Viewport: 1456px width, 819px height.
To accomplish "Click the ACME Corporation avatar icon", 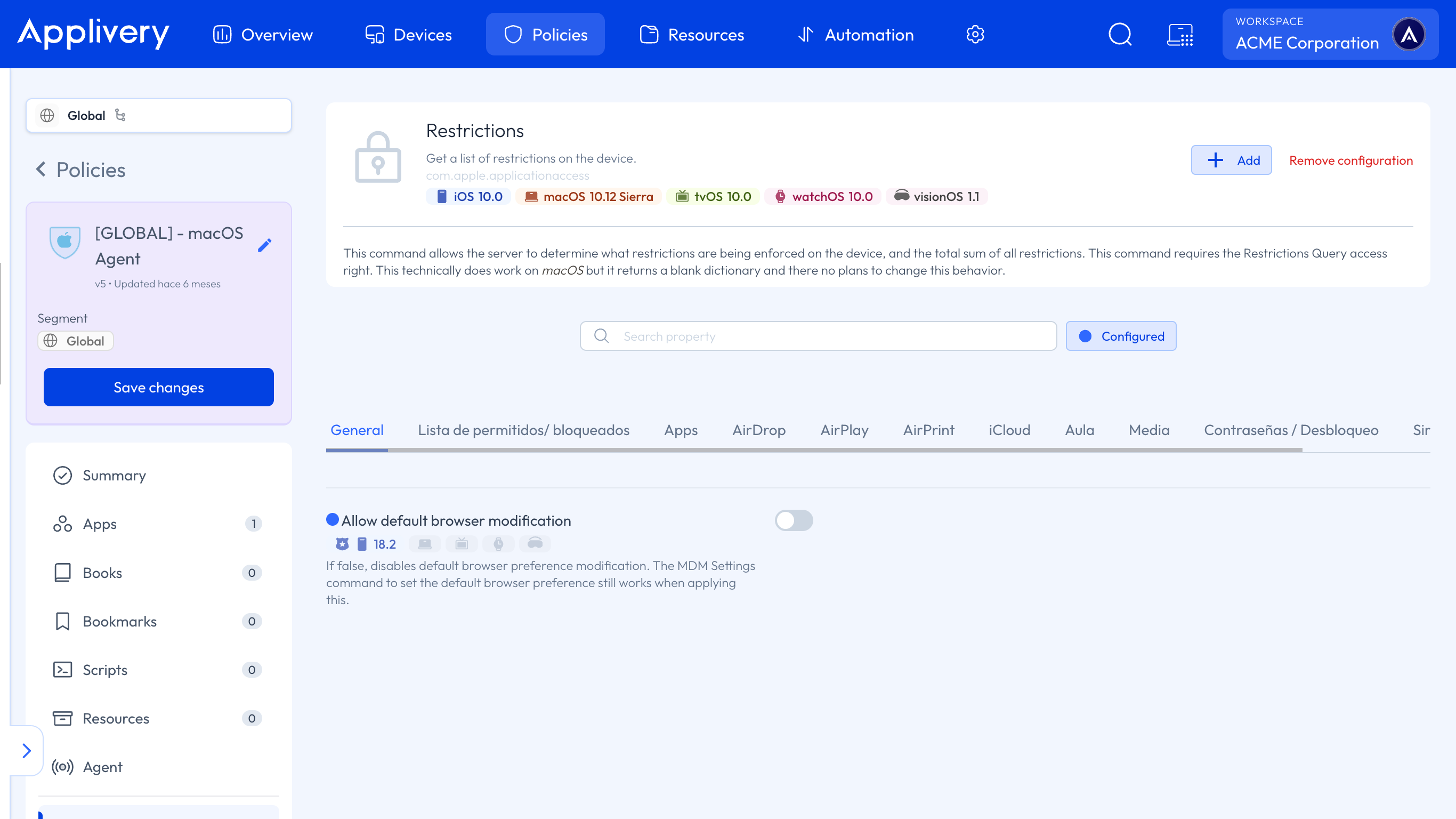I will pyautogui.click(x=1409, y=35).
